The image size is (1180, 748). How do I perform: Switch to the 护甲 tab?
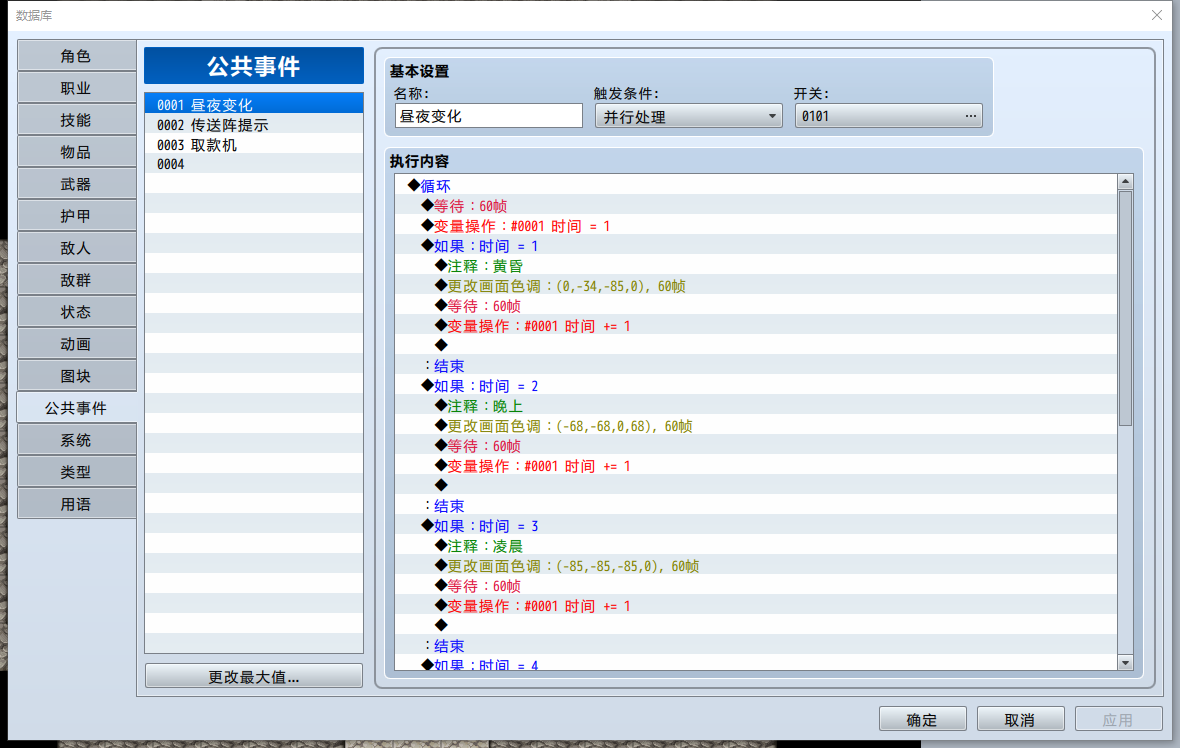coord(76,216)
